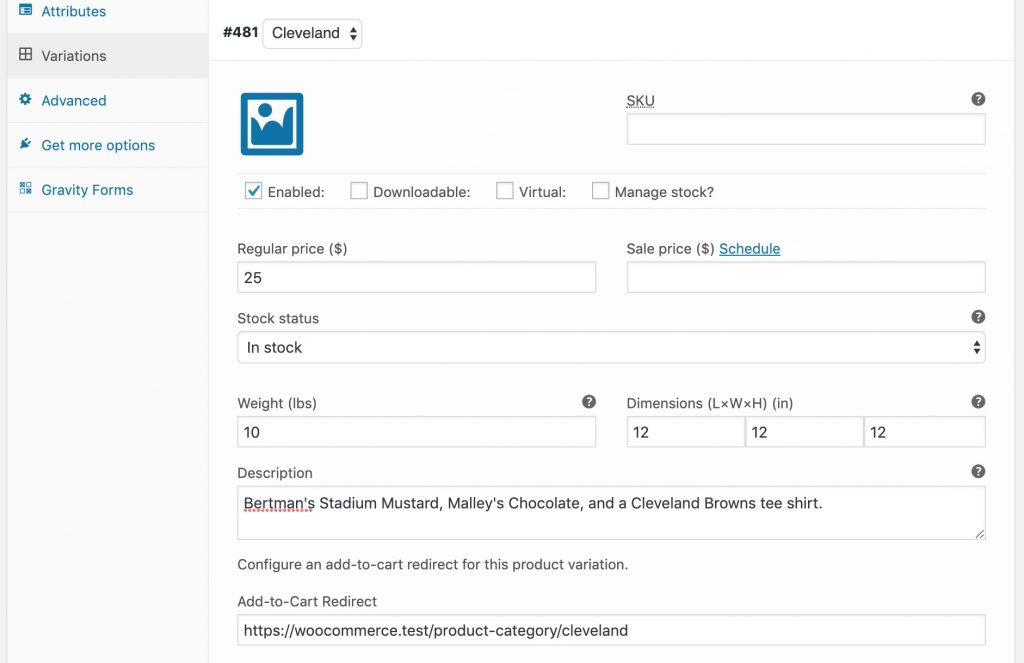Show help tooltip for Weight
The width and height of the screenshot is (1024, 663).
pos(588,402)
